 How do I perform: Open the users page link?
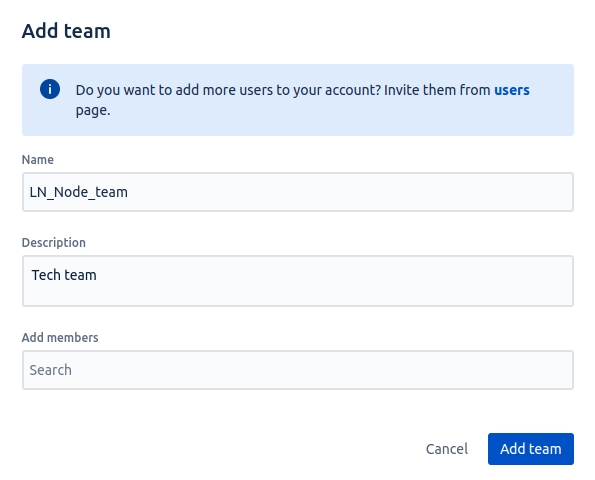click(512, 90)
